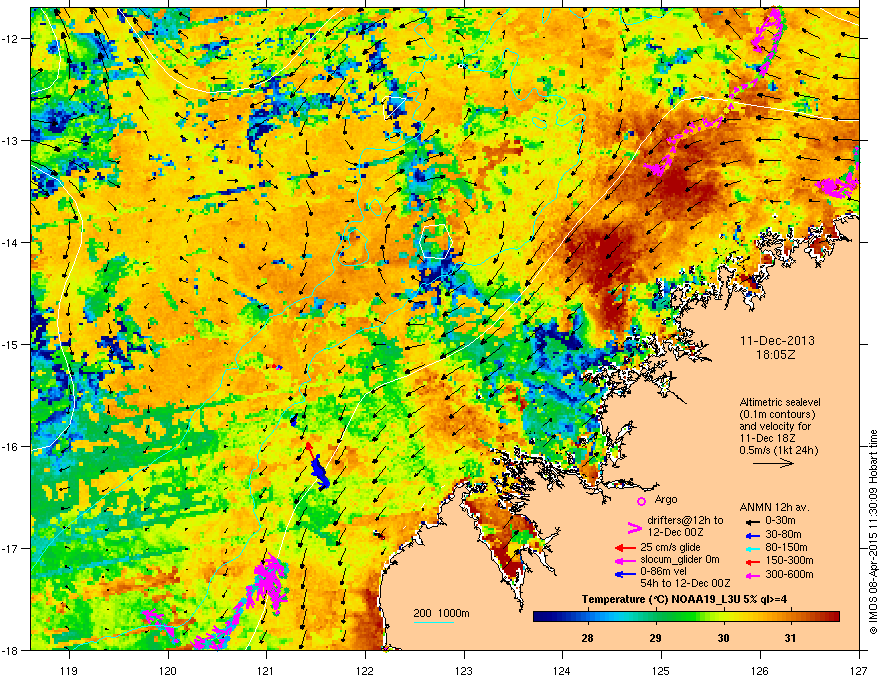Click the '300-600m' depth label

point(789,575)
